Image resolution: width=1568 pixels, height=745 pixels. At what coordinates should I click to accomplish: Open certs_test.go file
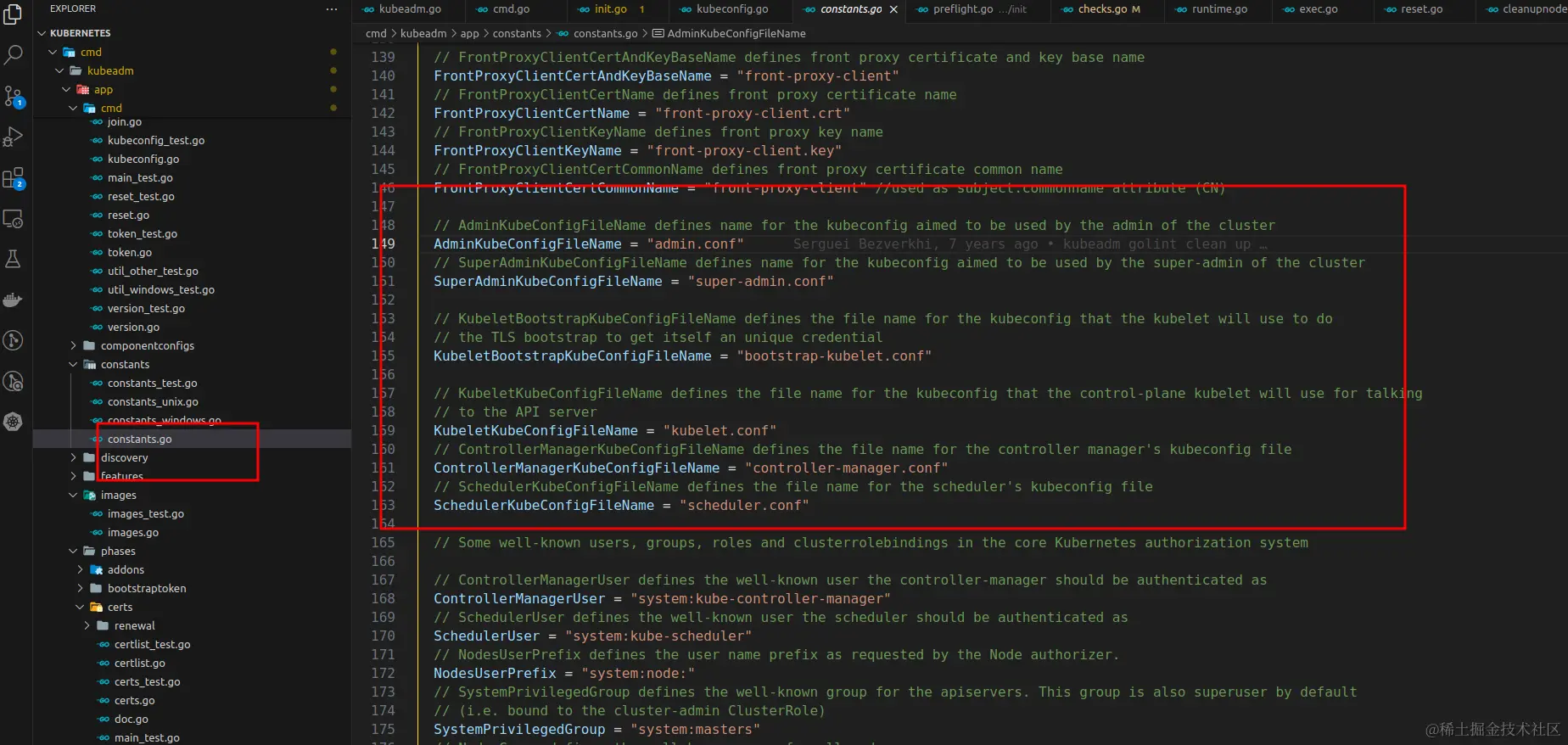tap(147, 681)
